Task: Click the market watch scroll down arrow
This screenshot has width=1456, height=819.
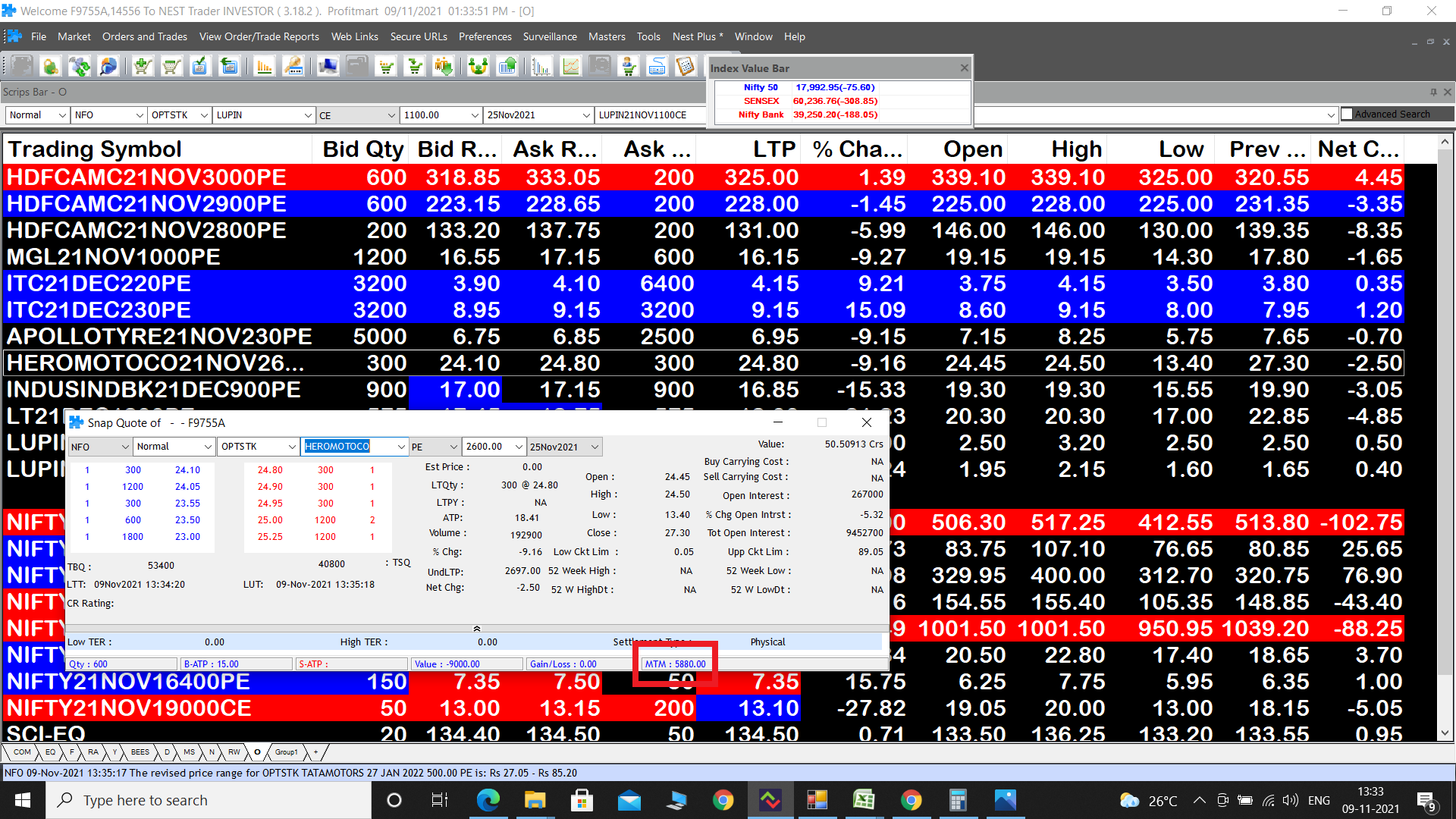Action: (x=1445, y=733)
